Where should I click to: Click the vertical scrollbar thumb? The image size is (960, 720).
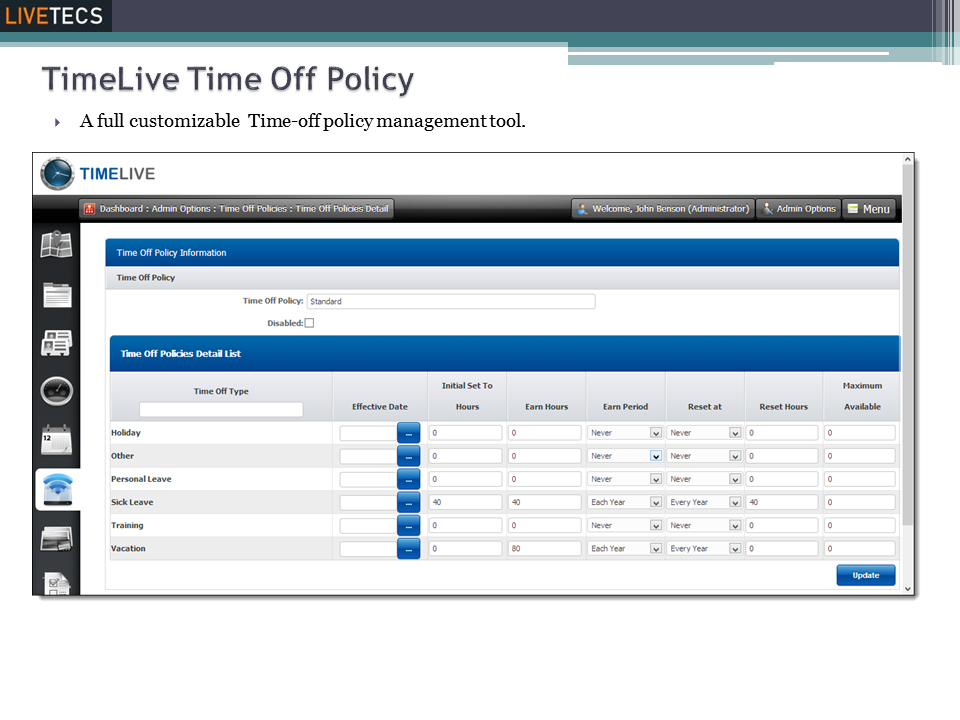(x=908, y=345)
